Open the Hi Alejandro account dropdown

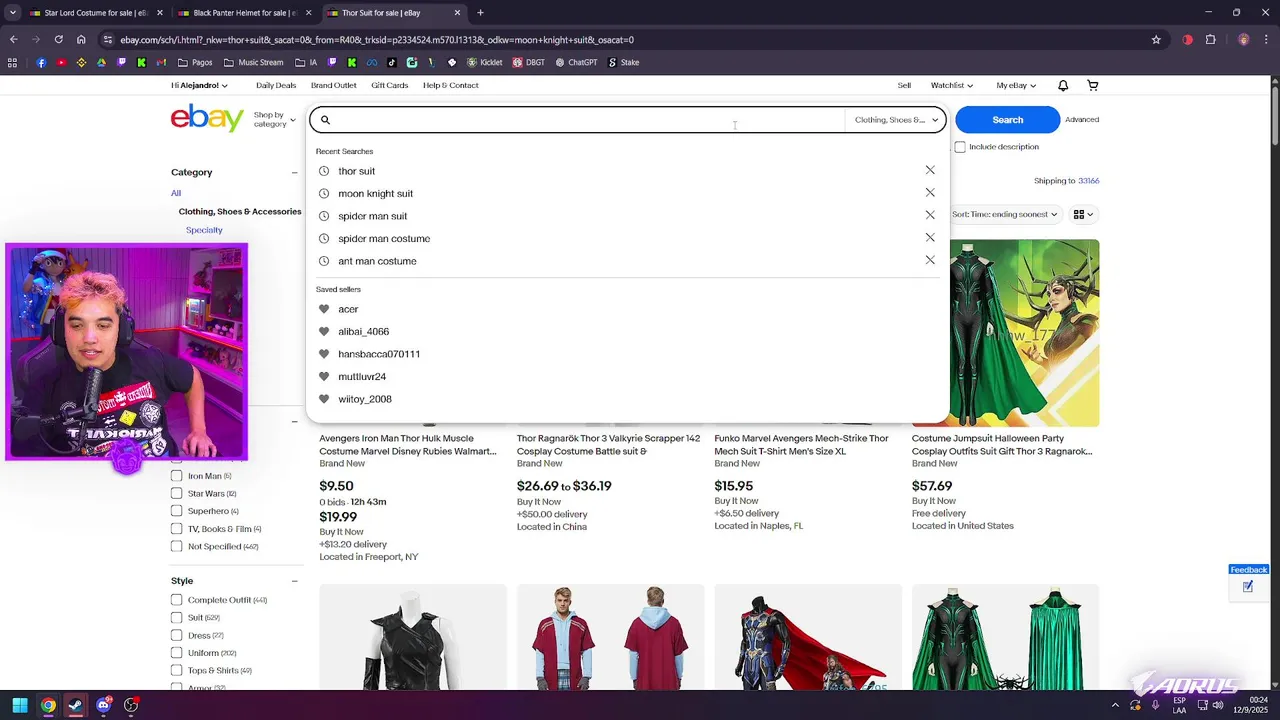coord(199,85)
